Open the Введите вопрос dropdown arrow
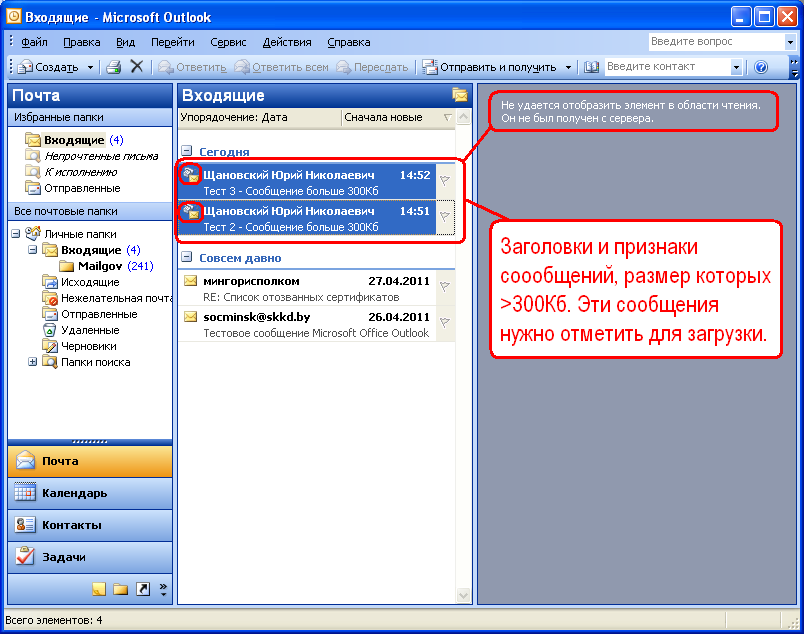Viewport: 804px width, 634px height. [790, 42]
